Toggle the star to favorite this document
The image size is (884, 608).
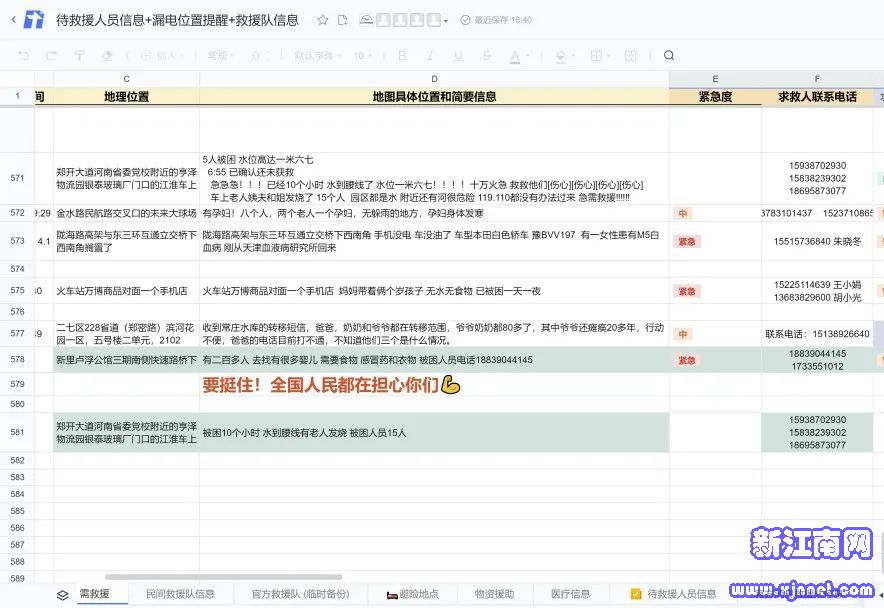coord(322,20)
